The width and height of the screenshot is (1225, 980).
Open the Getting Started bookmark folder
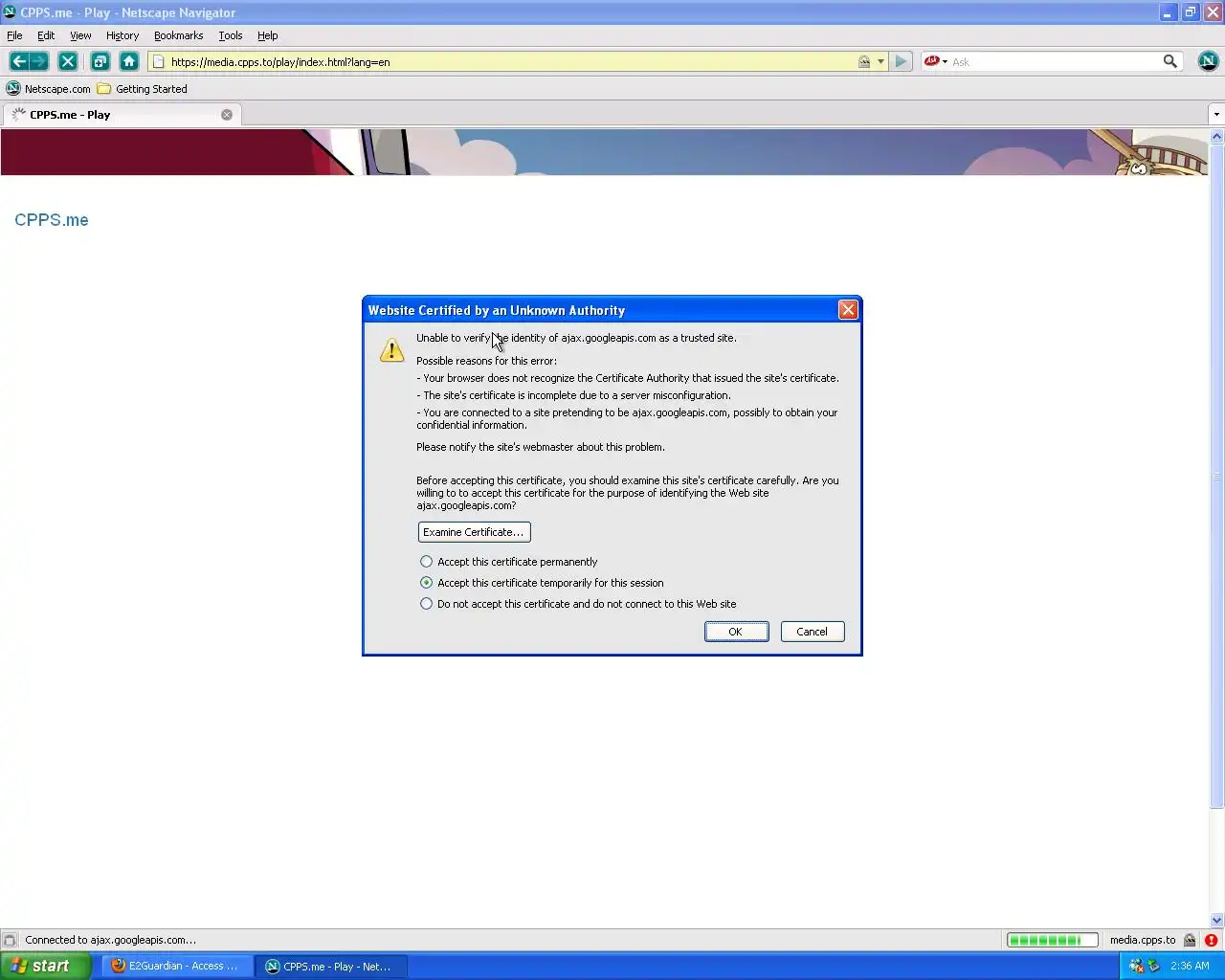click(x=143, y=89)
